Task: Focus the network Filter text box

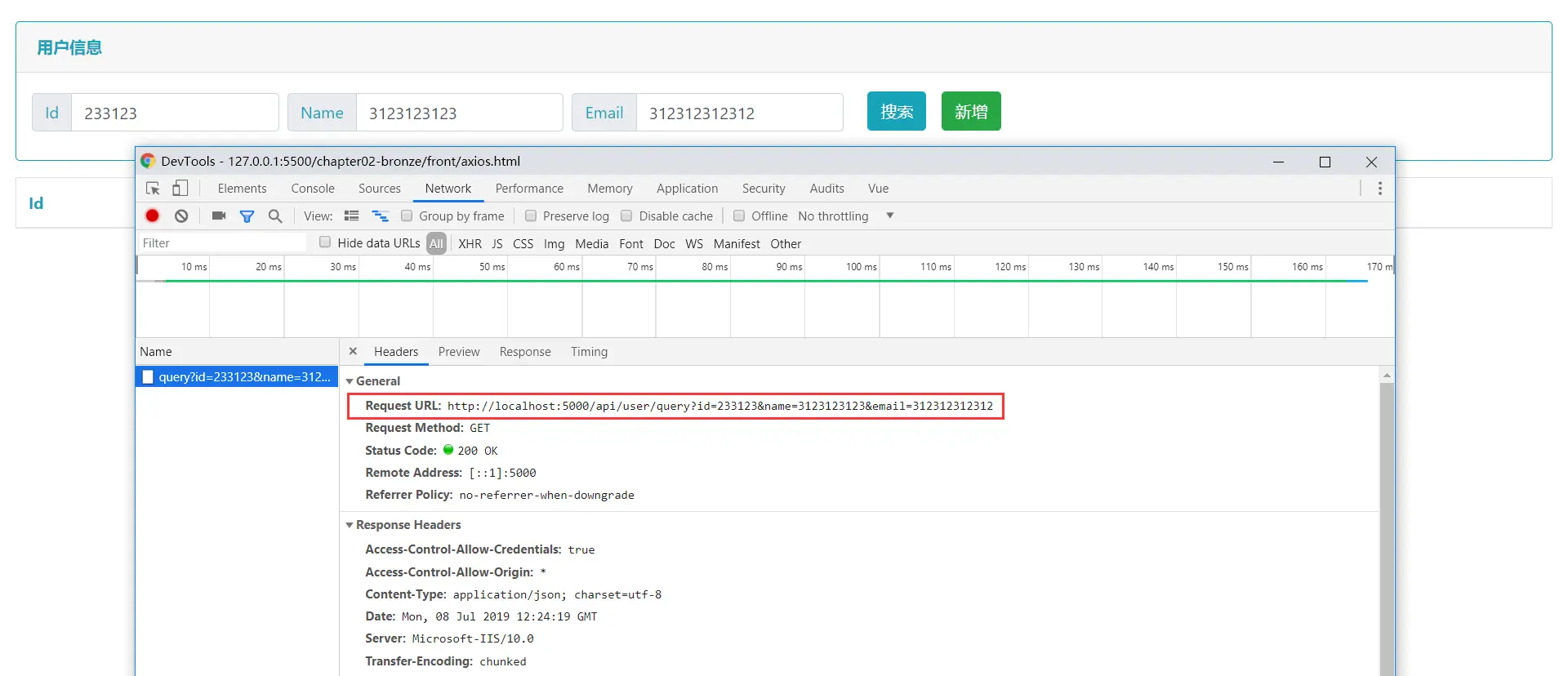Action: [x=222, y=242]
